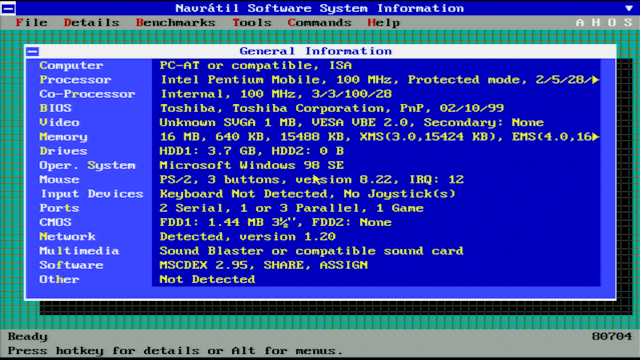Viewport: 640px width, 360px height.
Task: Select the Processor row label
Action: tap(75, 80)
